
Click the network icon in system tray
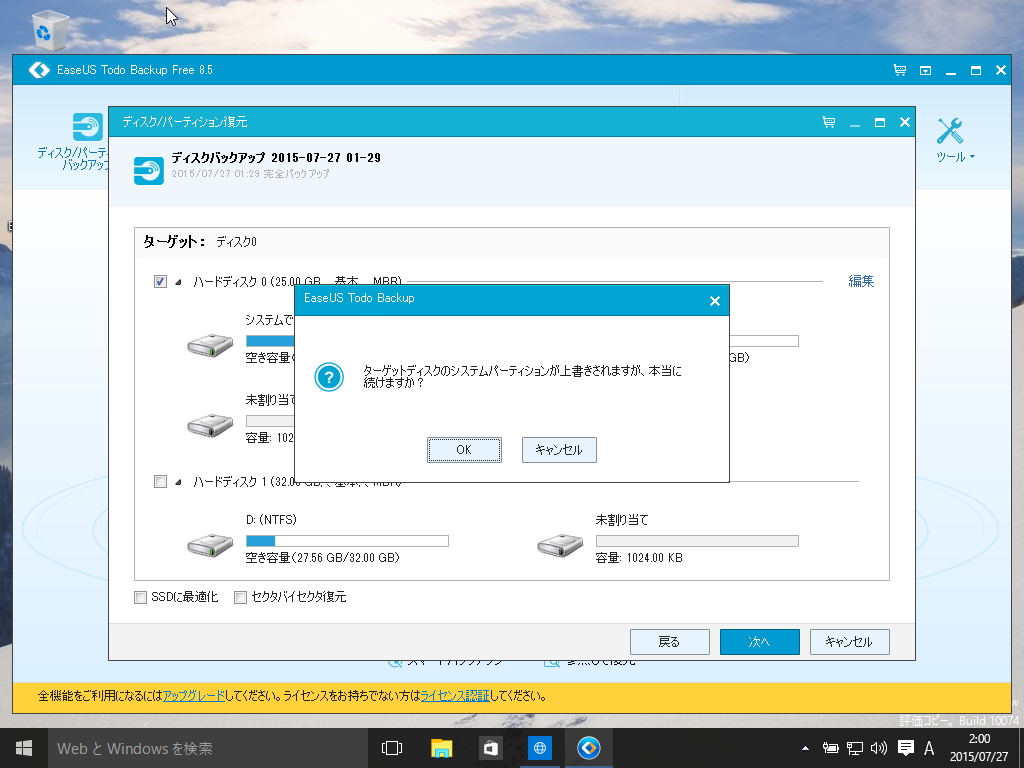(x=855, y=748)
